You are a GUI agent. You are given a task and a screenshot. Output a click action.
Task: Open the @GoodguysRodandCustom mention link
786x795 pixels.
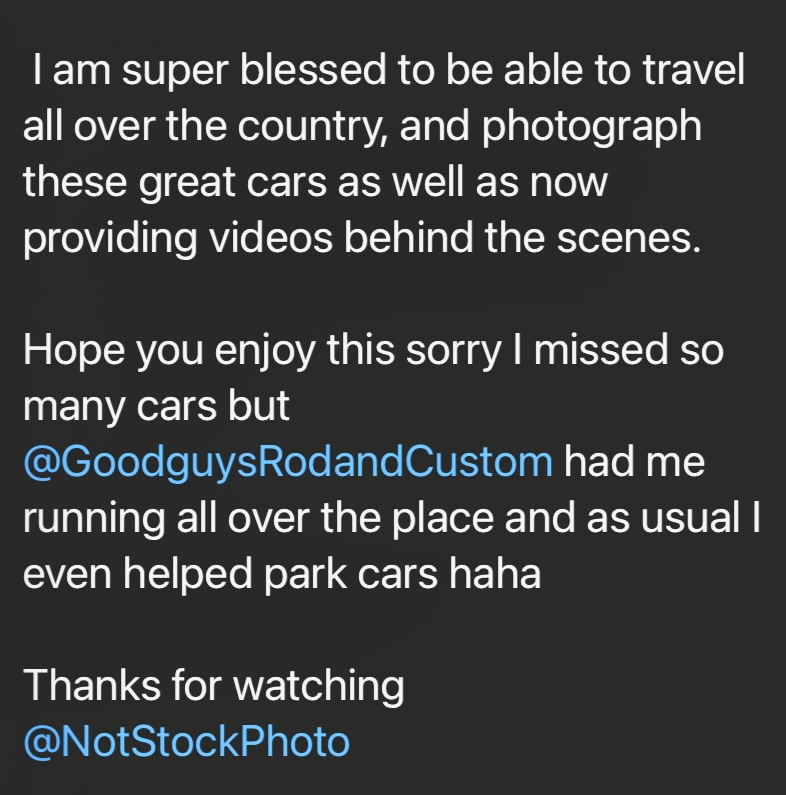pyautogui.click(x=288, y=462)
